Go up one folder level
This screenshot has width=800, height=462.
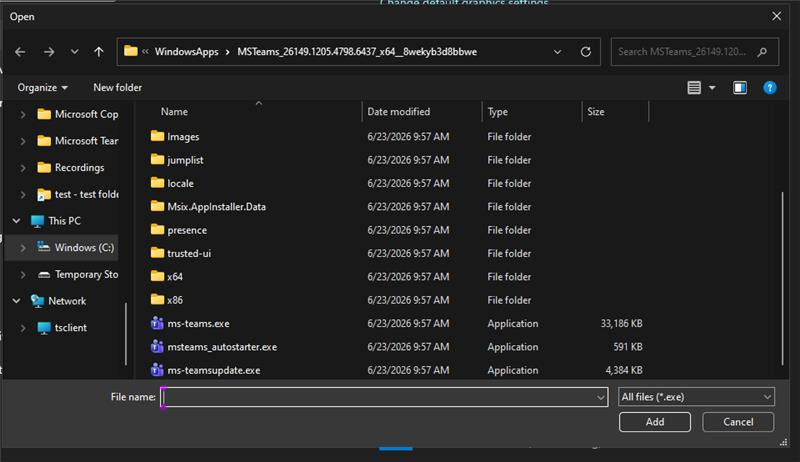[x=98, y=52]
